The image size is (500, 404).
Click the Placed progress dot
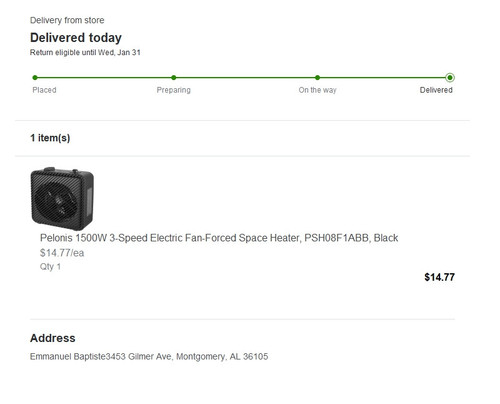[35, 78]
